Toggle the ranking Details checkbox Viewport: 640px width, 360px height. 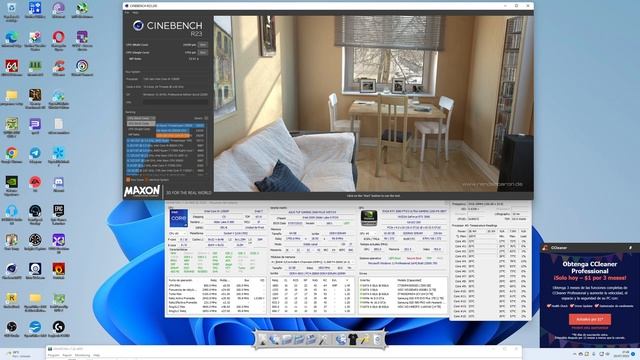(206, 118)
